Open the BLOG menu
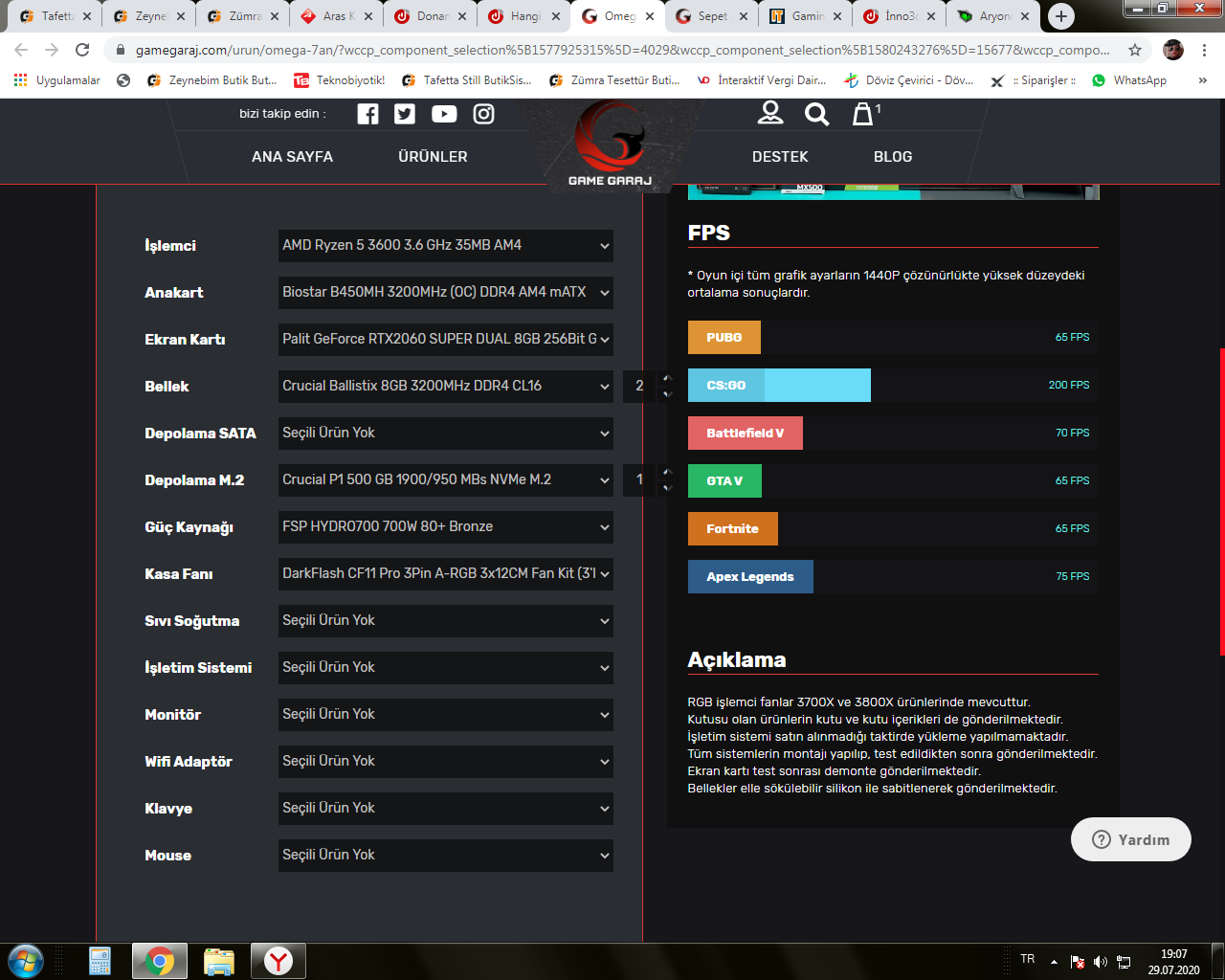 (893, 156)
